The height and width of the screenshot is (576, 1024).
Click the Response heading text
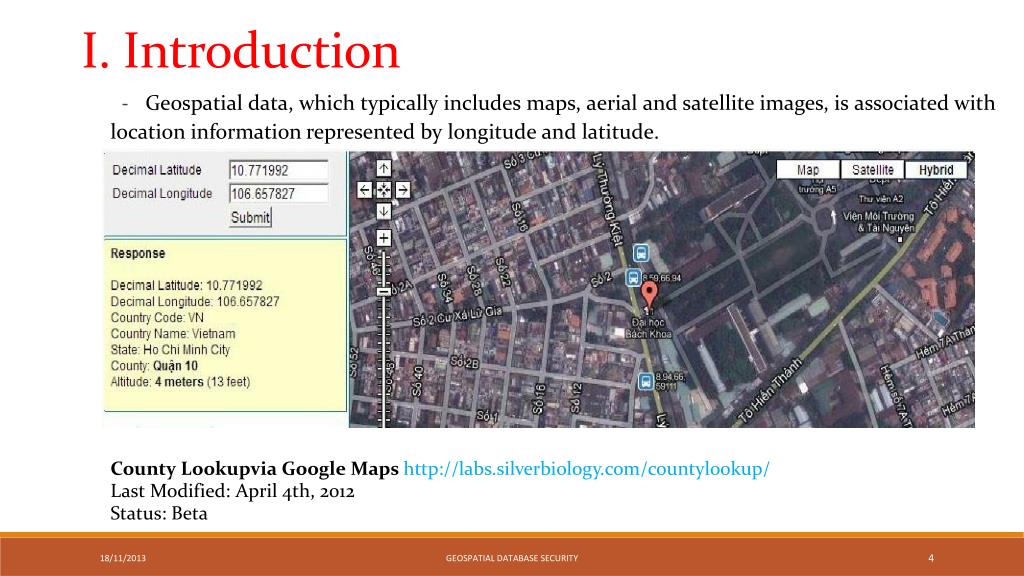coord(138,253)
